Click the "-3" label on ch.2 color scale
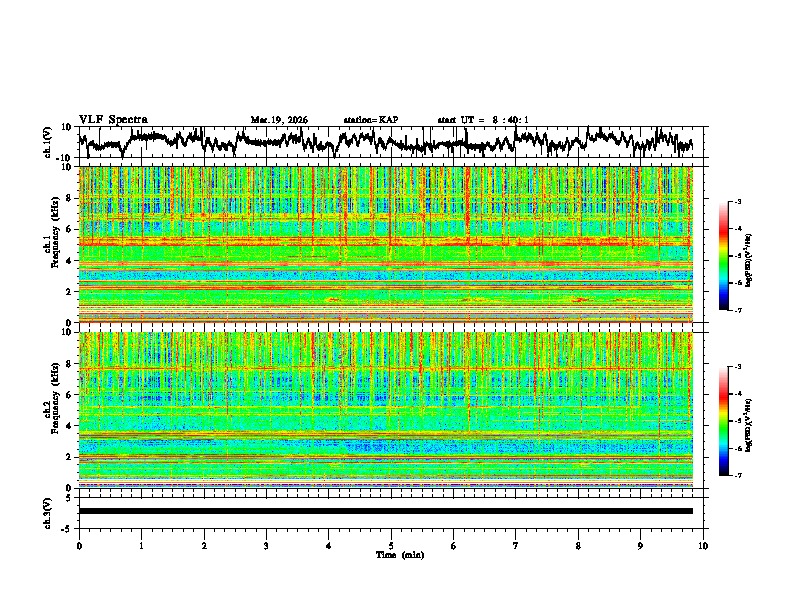 (738, 367)
